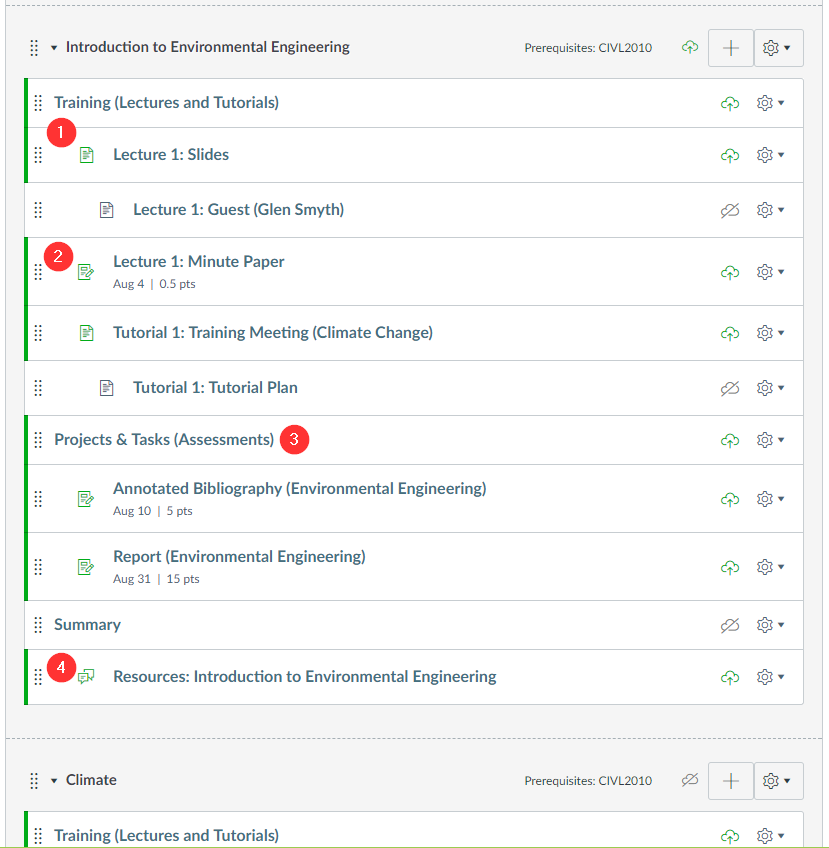Collapse the Introduction to Environmental Engineering module
Viewport: 829px width, 848px height.
click(55, 47)
